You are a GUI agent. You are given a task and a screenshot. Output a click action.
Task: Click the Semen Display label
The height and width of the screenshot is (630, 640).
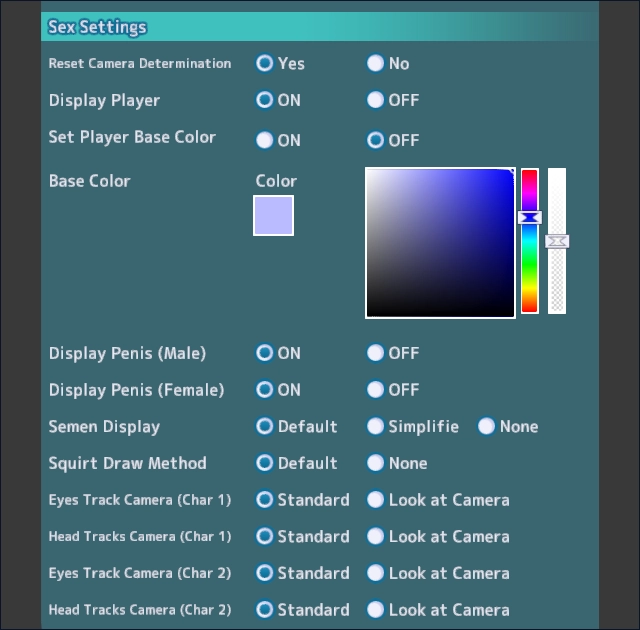point(104,427)
